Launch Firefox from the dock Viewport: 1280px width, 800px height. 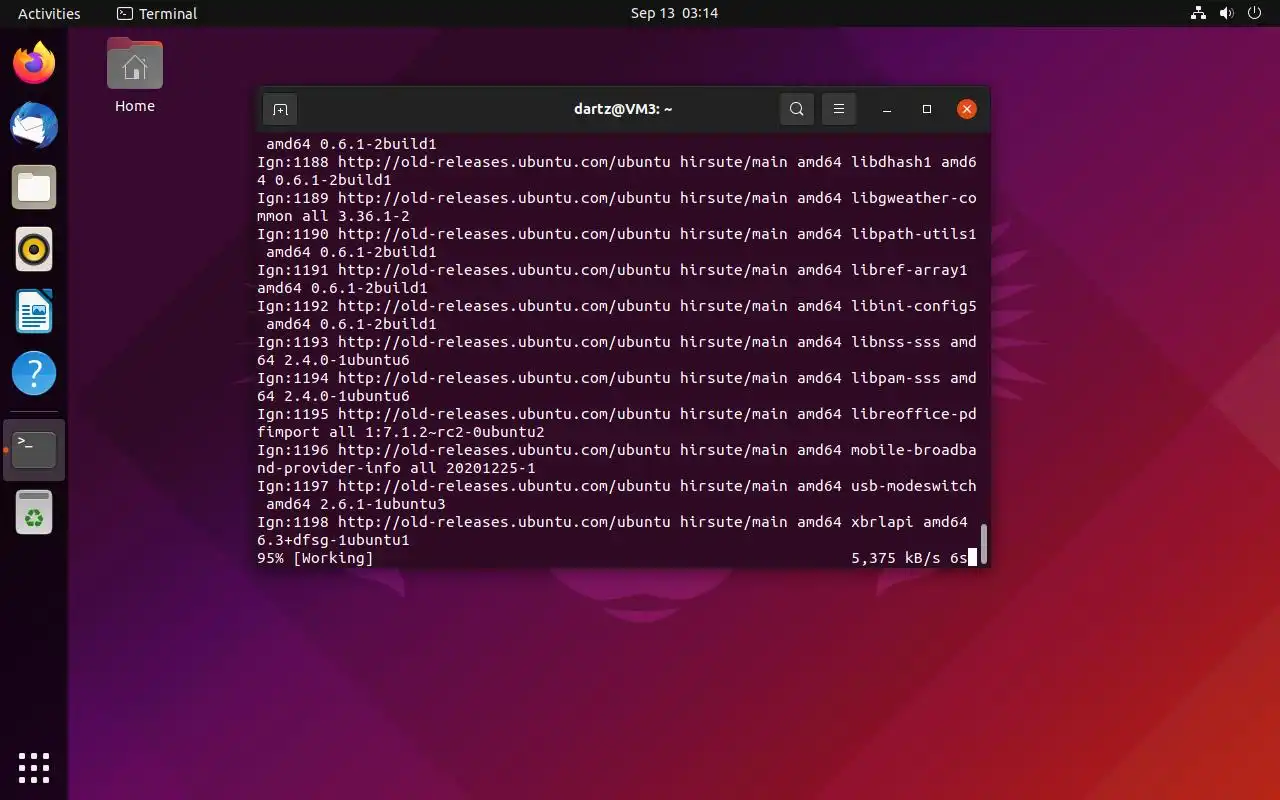pyautogui.click(x=34, y=63)
